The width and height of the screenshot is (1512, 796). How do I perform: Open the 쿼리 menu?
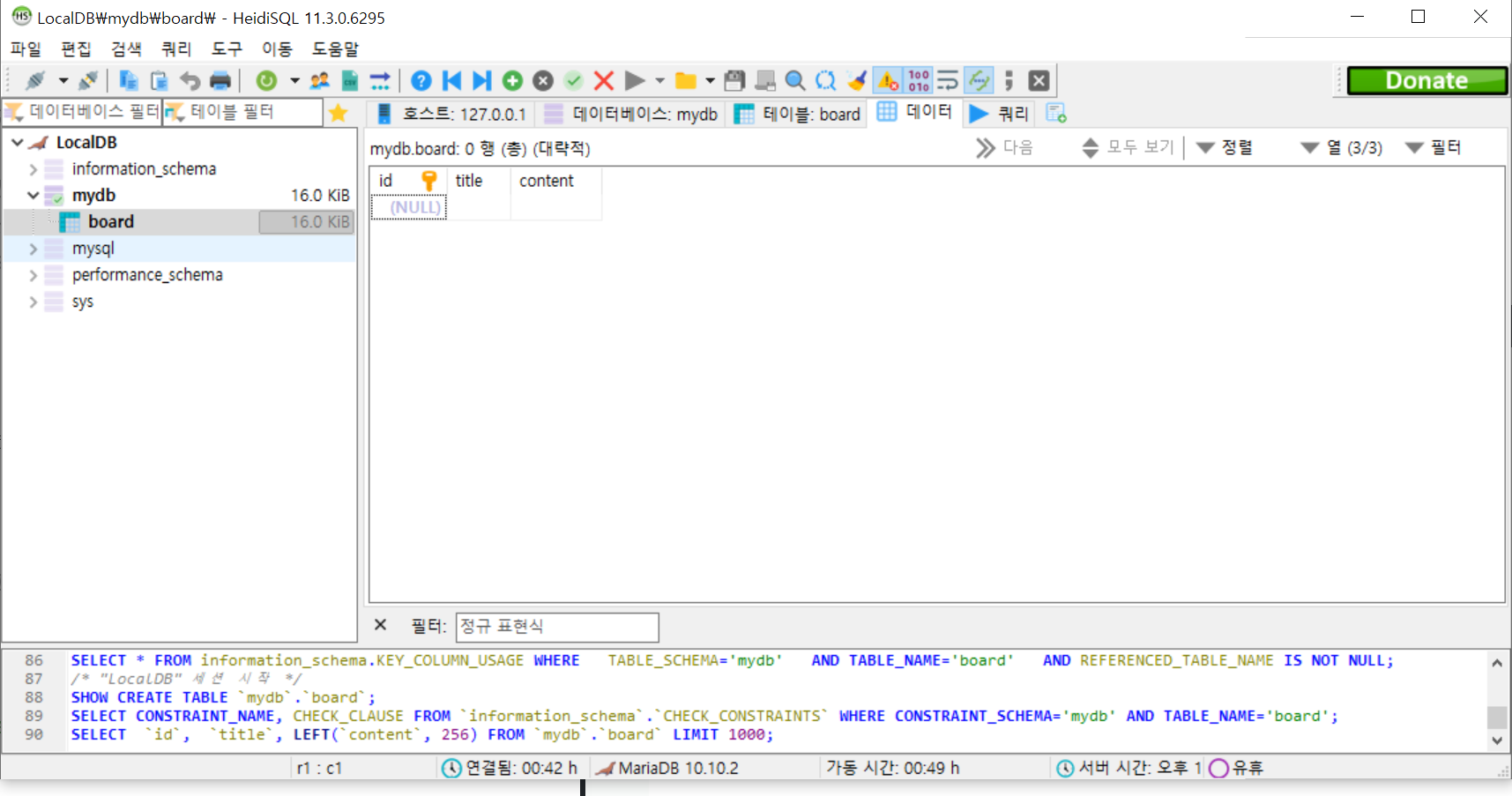point(176,48)
